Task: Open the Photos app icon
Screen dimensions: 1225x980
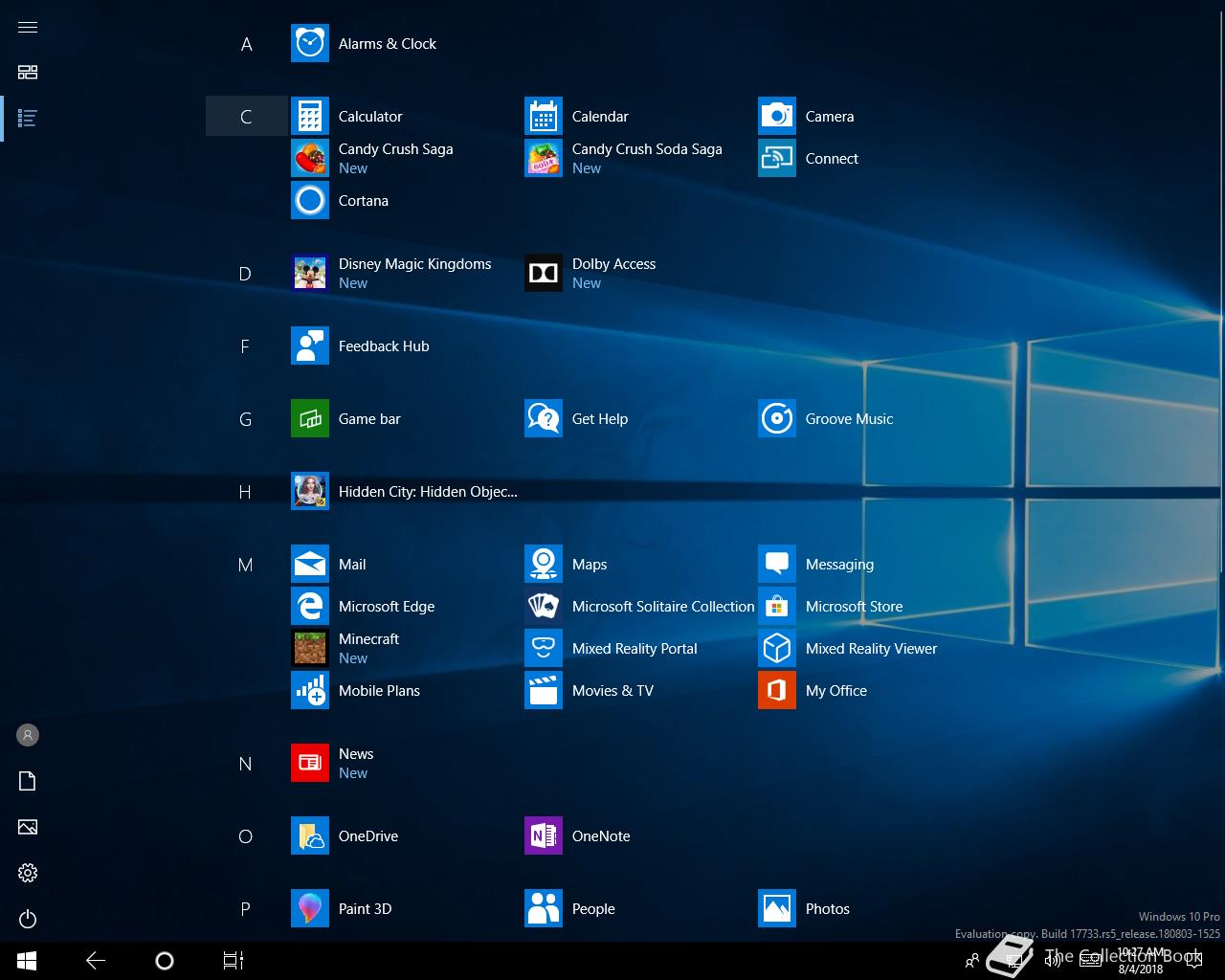Action: pyautogui.click(x=777, y=909)
